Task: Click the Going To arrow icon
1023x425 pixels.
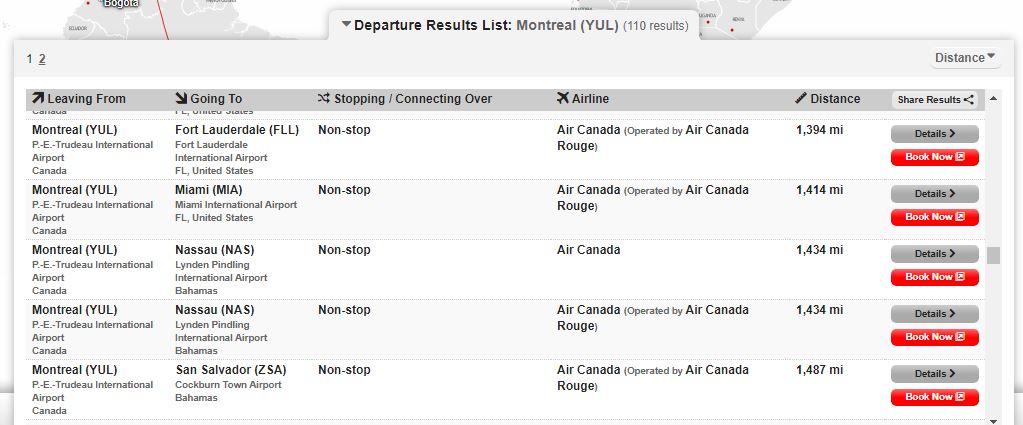Action: (x=181, y=98)
